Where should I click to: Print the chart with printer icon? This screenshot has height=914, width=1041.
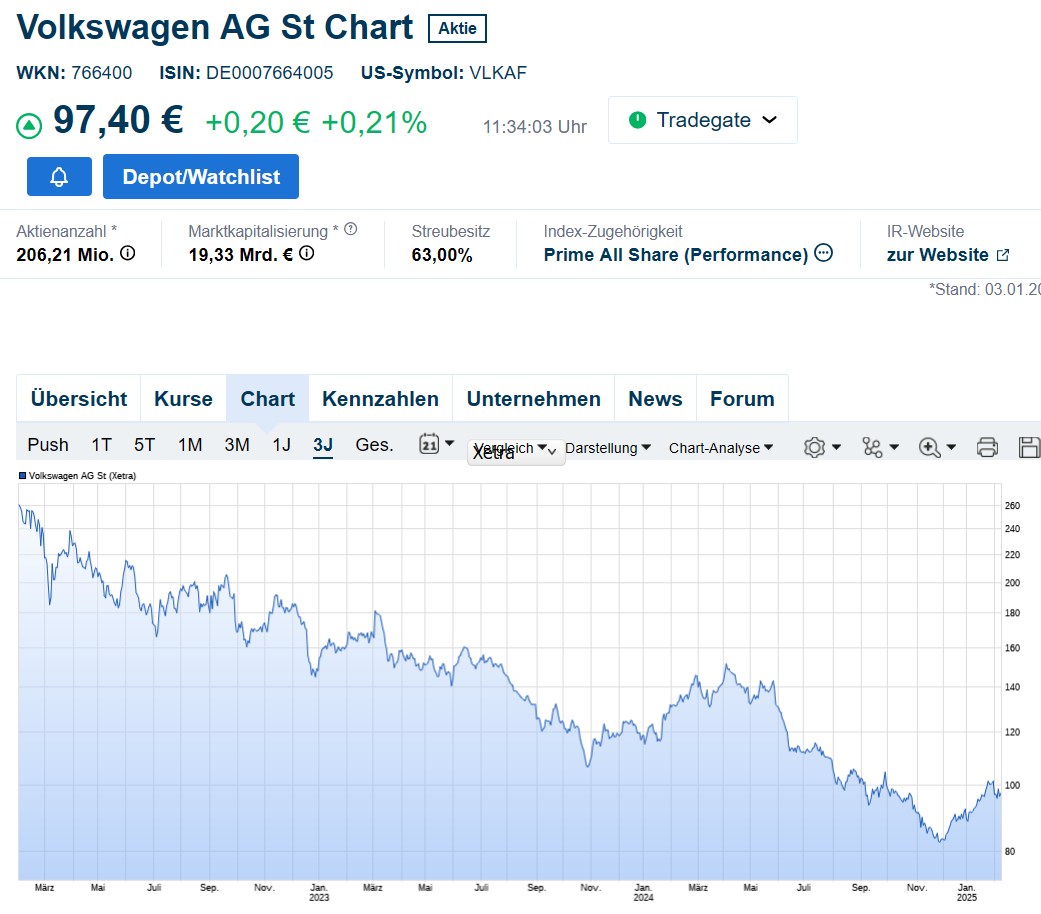987,447
